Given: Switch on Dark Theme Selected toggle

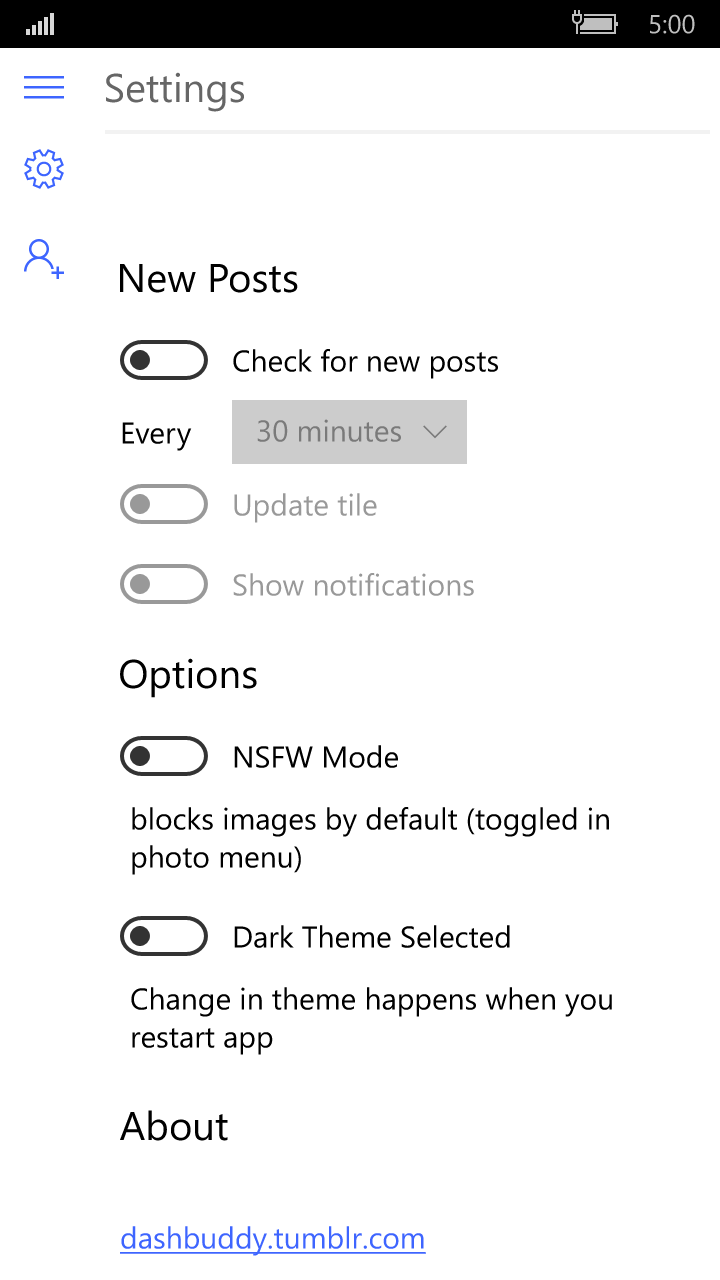Looking at the screenshot, I should coord(164,936).
